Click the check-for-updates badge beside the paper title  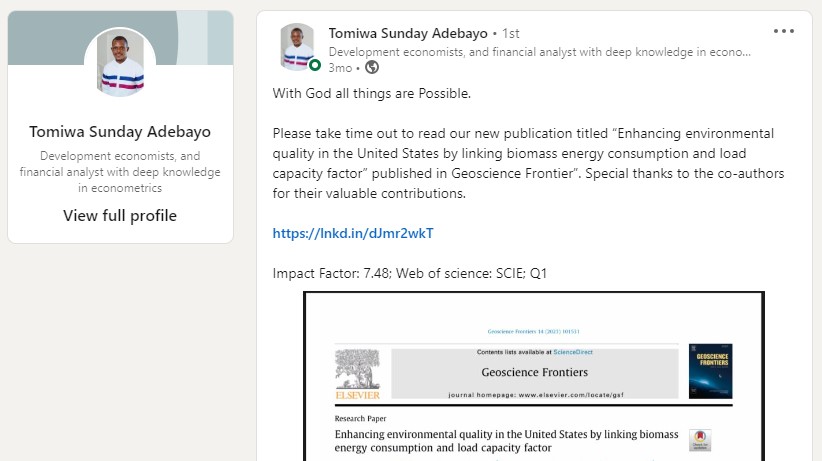(701, 441)
